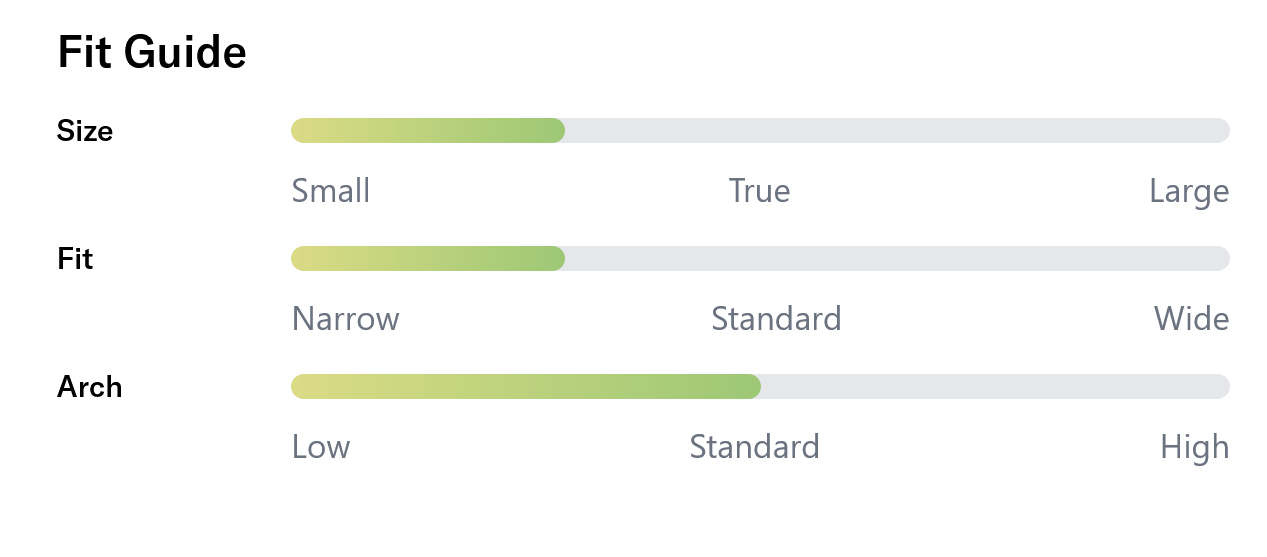Pick the Low arch label
Screen dimensions: 1267x557
point(321,446)
